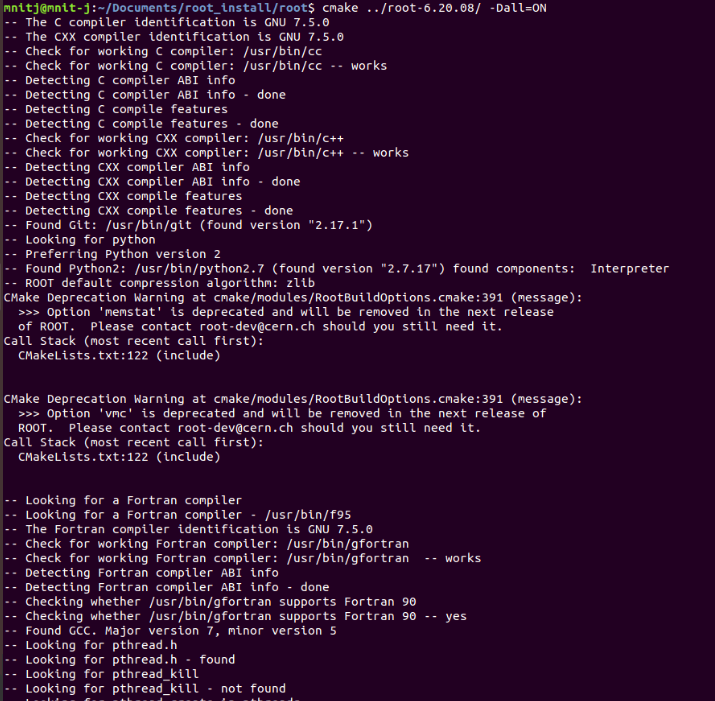The width and height of the screenshot is (715, 701).
Task: Click the /usr/bin/git path text
Action: point(148,225)
